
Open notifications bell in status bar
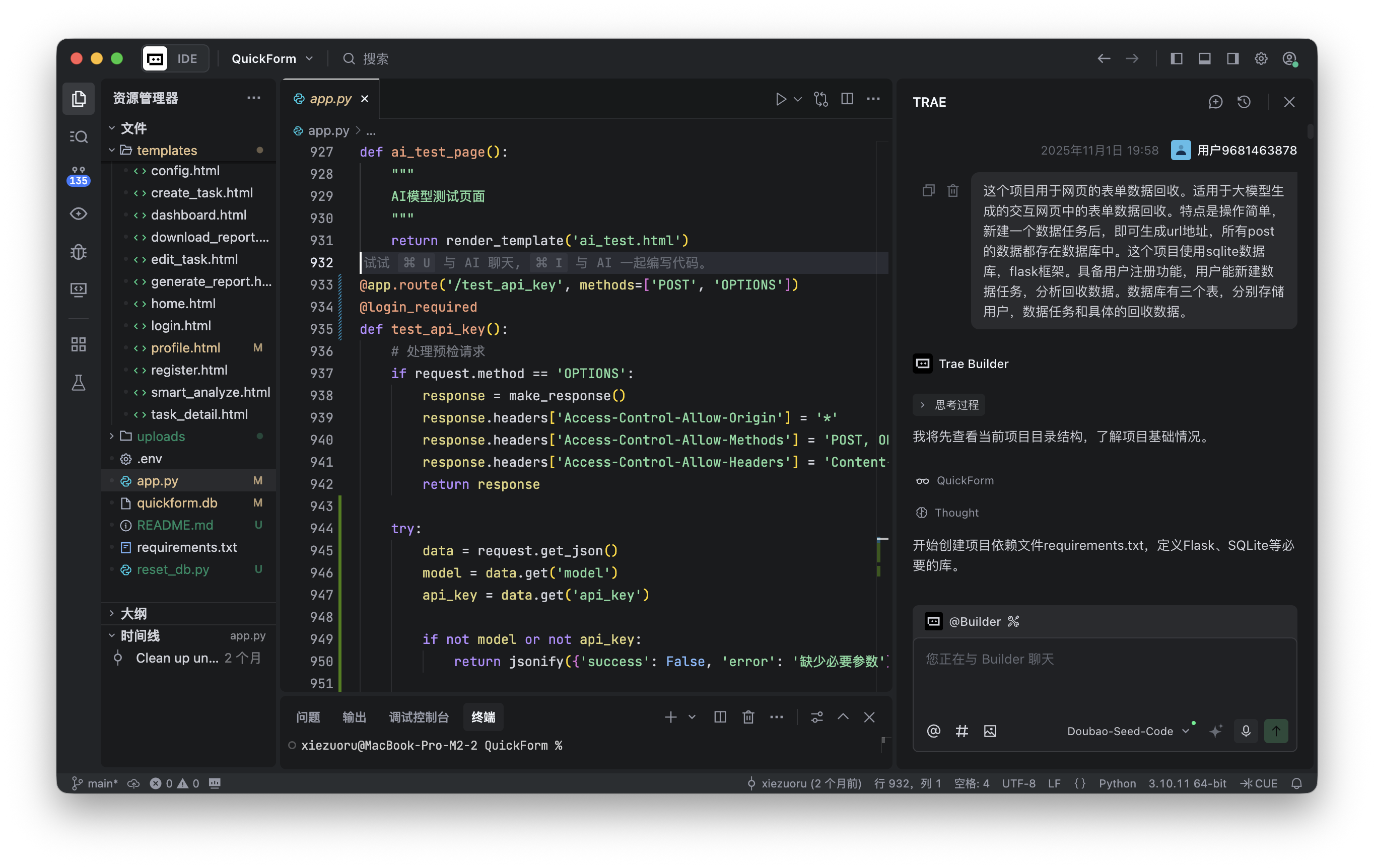(x=1296, y=783)
